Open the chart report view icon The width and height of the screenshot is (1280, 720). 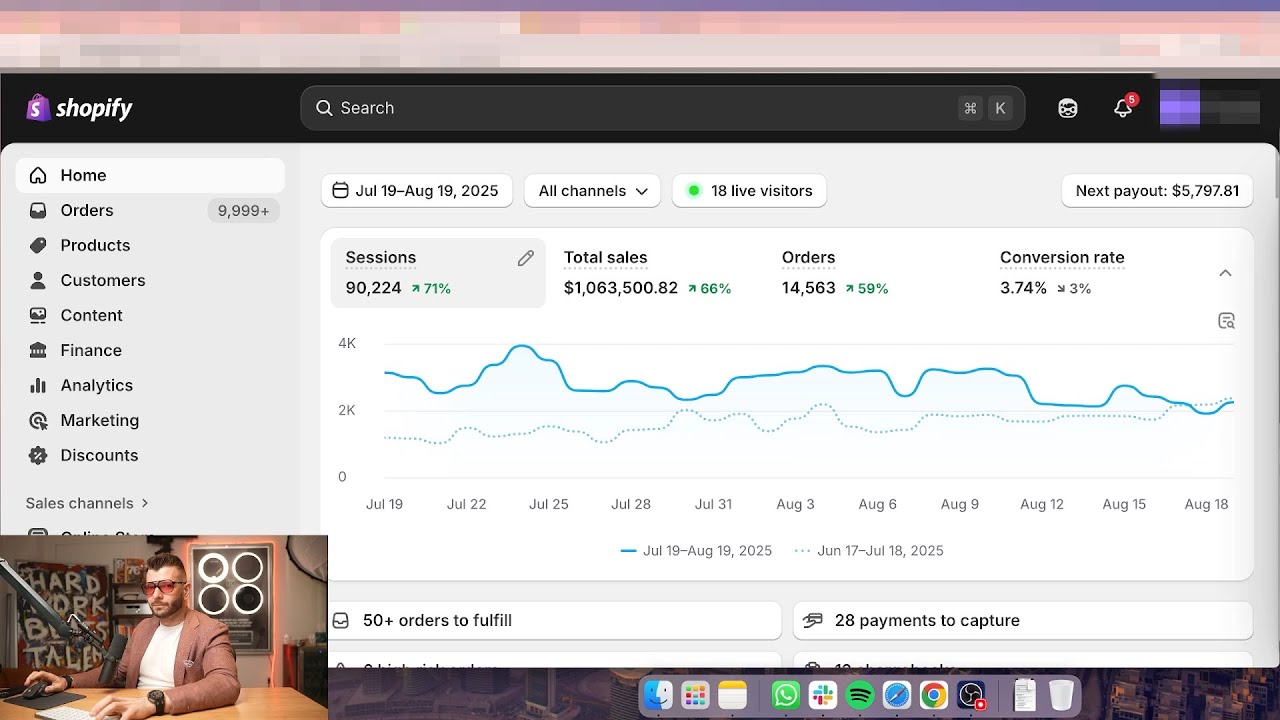click(1226, 321)
